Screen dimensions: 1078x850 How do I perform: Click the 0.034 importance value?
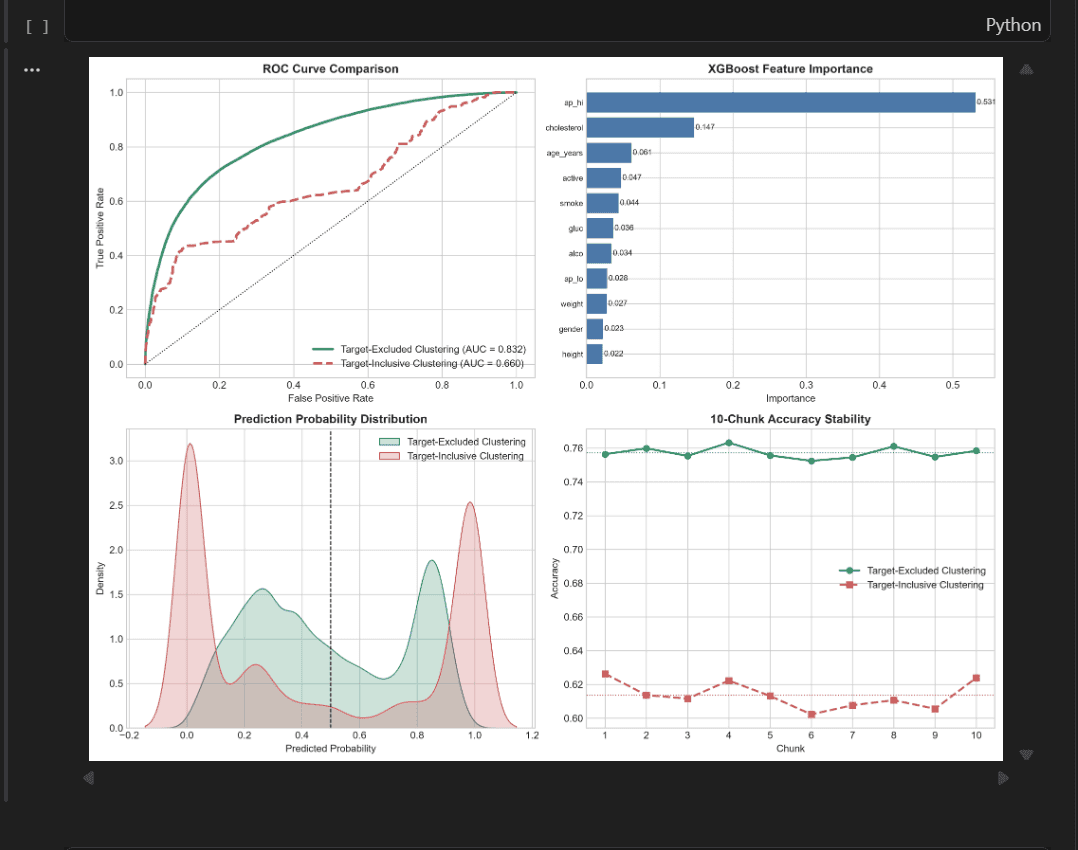tap(622, 253)
